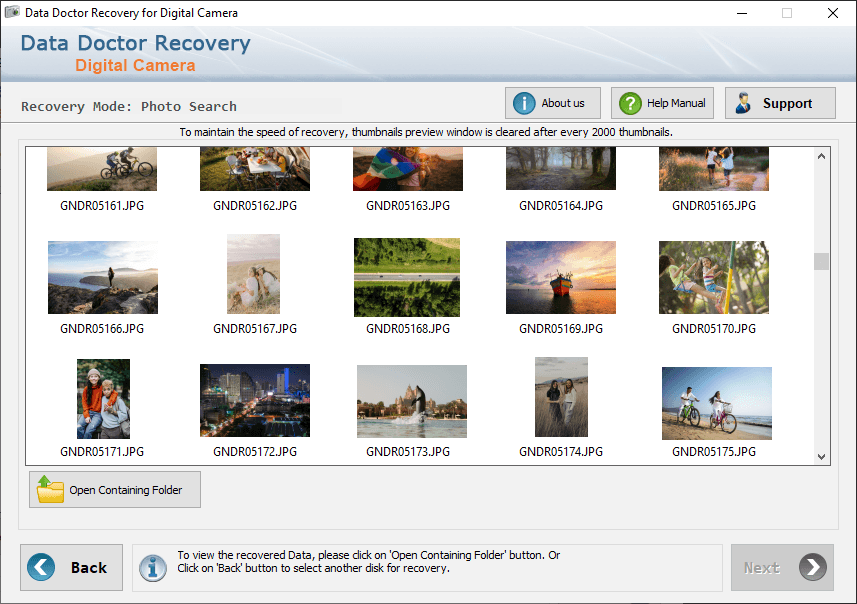Click the scrollbar down arrow
Viewport: 857px width, 604px height.
[821, 456]
